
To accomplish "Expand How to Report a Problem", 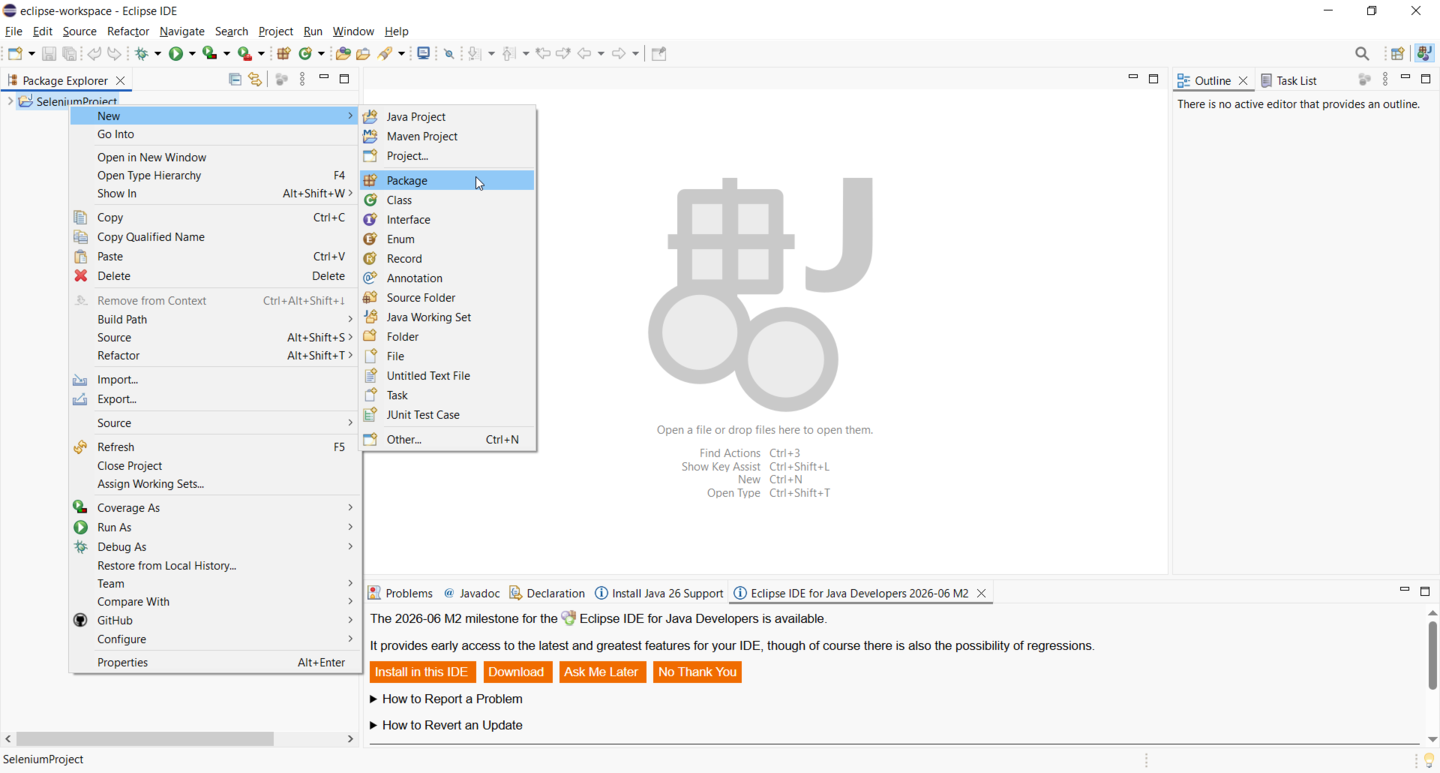I will (446, 699).
